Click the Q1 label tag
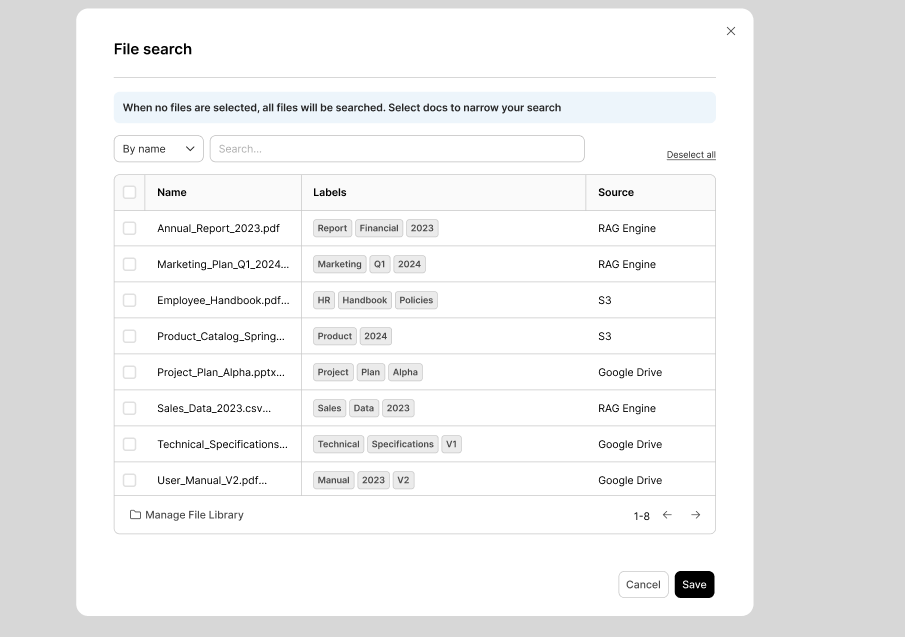Viewport: 905px width, 637px height. coord(379,264)
